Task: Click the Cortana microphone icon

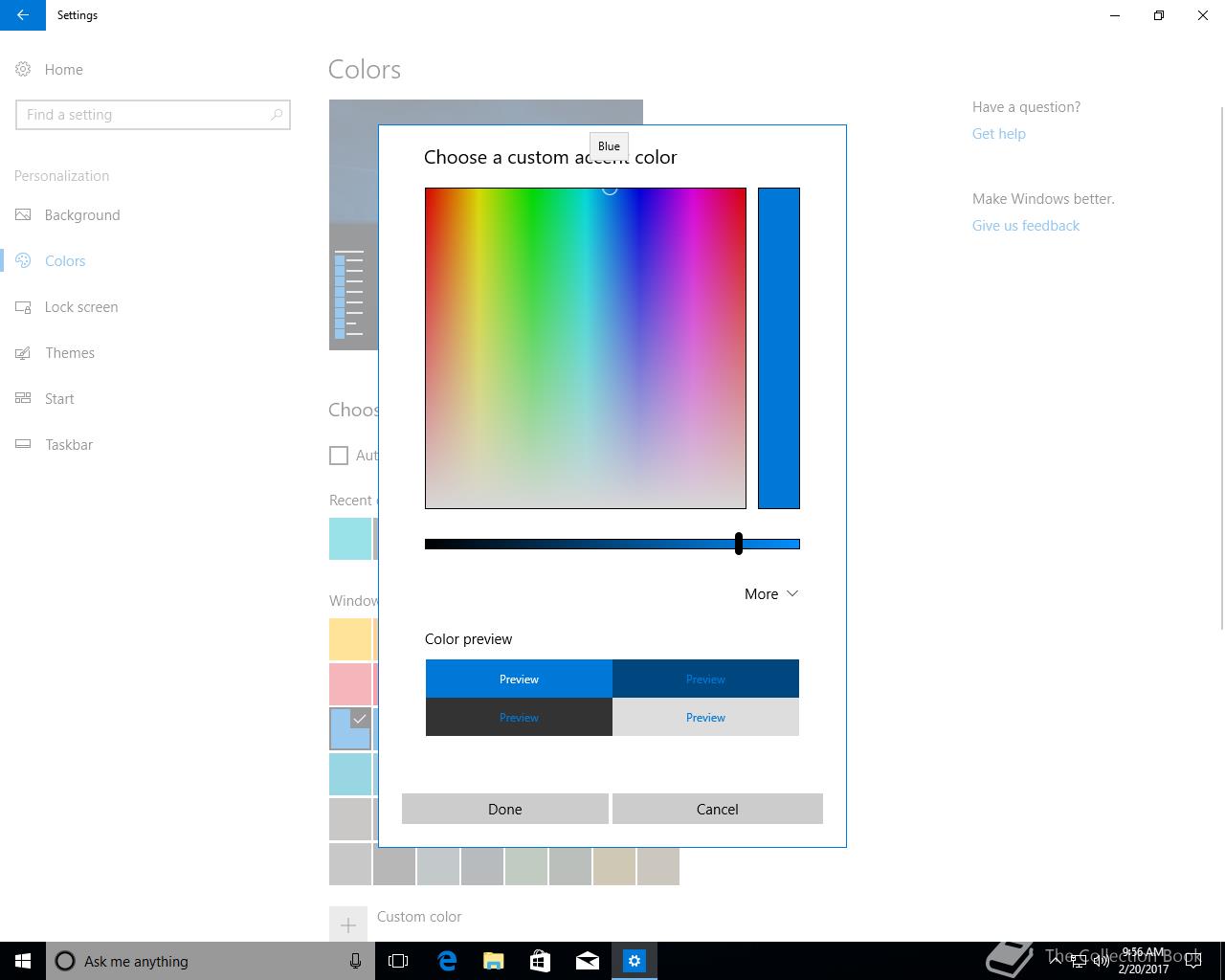Action: (x=355, y=961)
